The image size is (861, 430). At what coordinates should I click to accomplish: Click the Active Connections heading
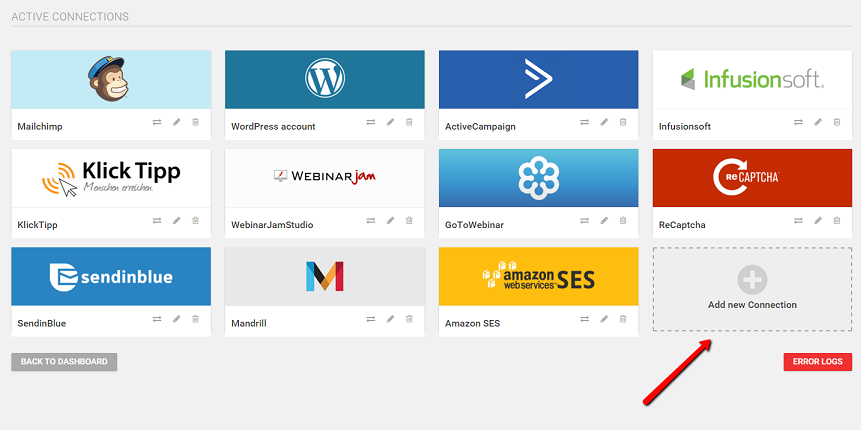click(70, 17)
